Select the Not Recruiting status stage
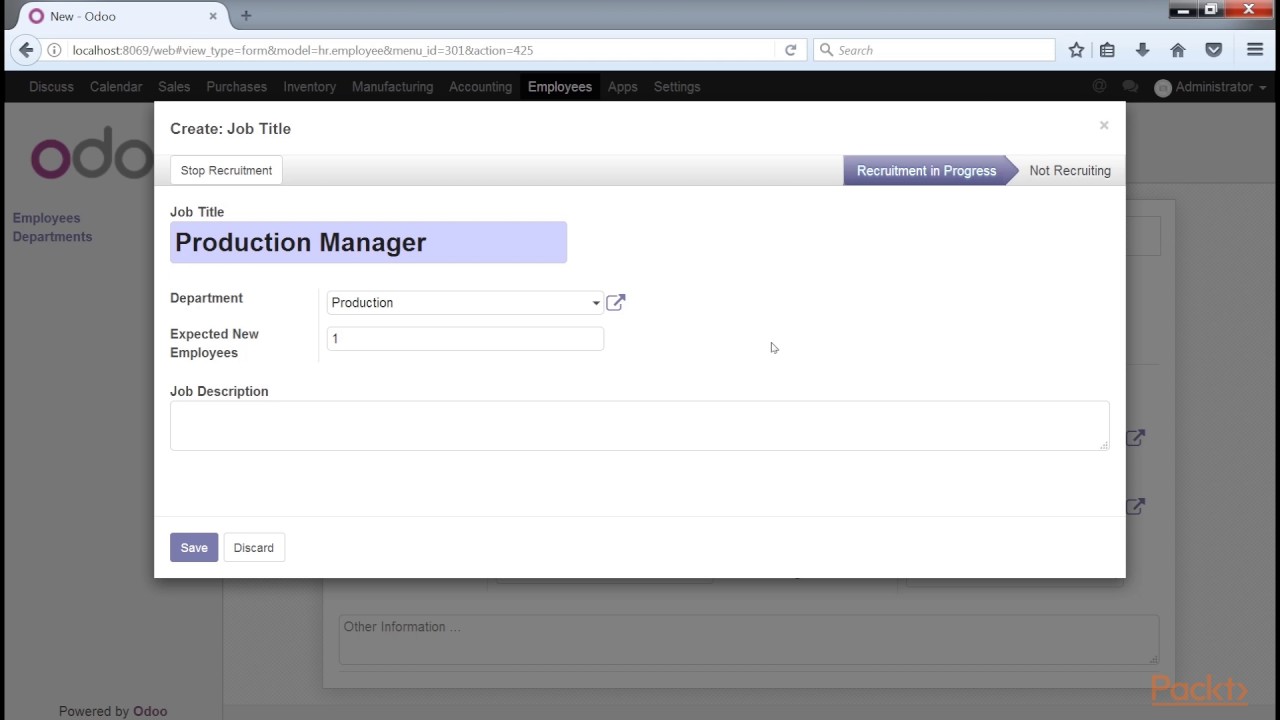Viewport: 1280px width, 720px height. click(x=1070, y=171)
